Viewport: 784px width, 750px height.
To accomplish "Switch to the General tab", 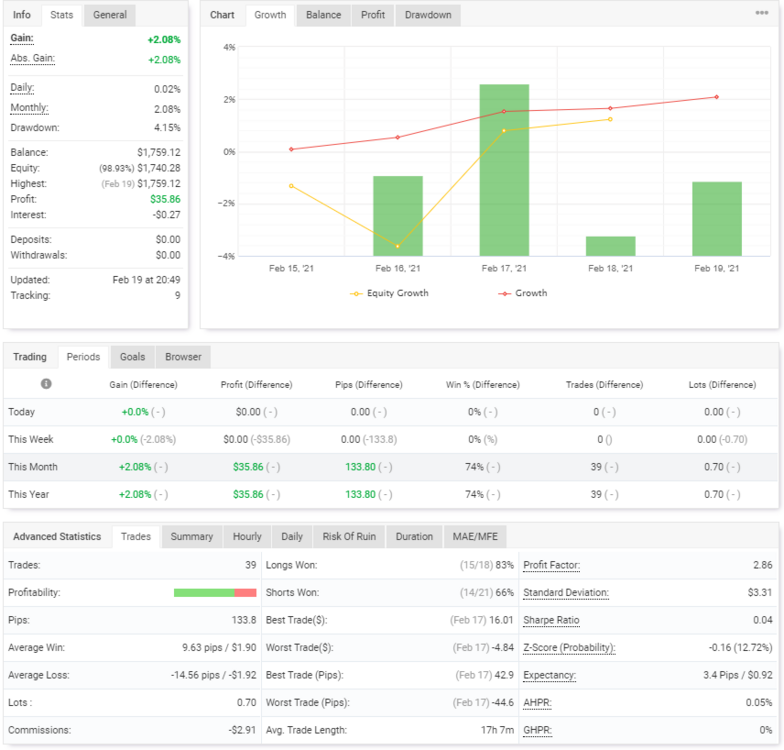I will 110,15.
